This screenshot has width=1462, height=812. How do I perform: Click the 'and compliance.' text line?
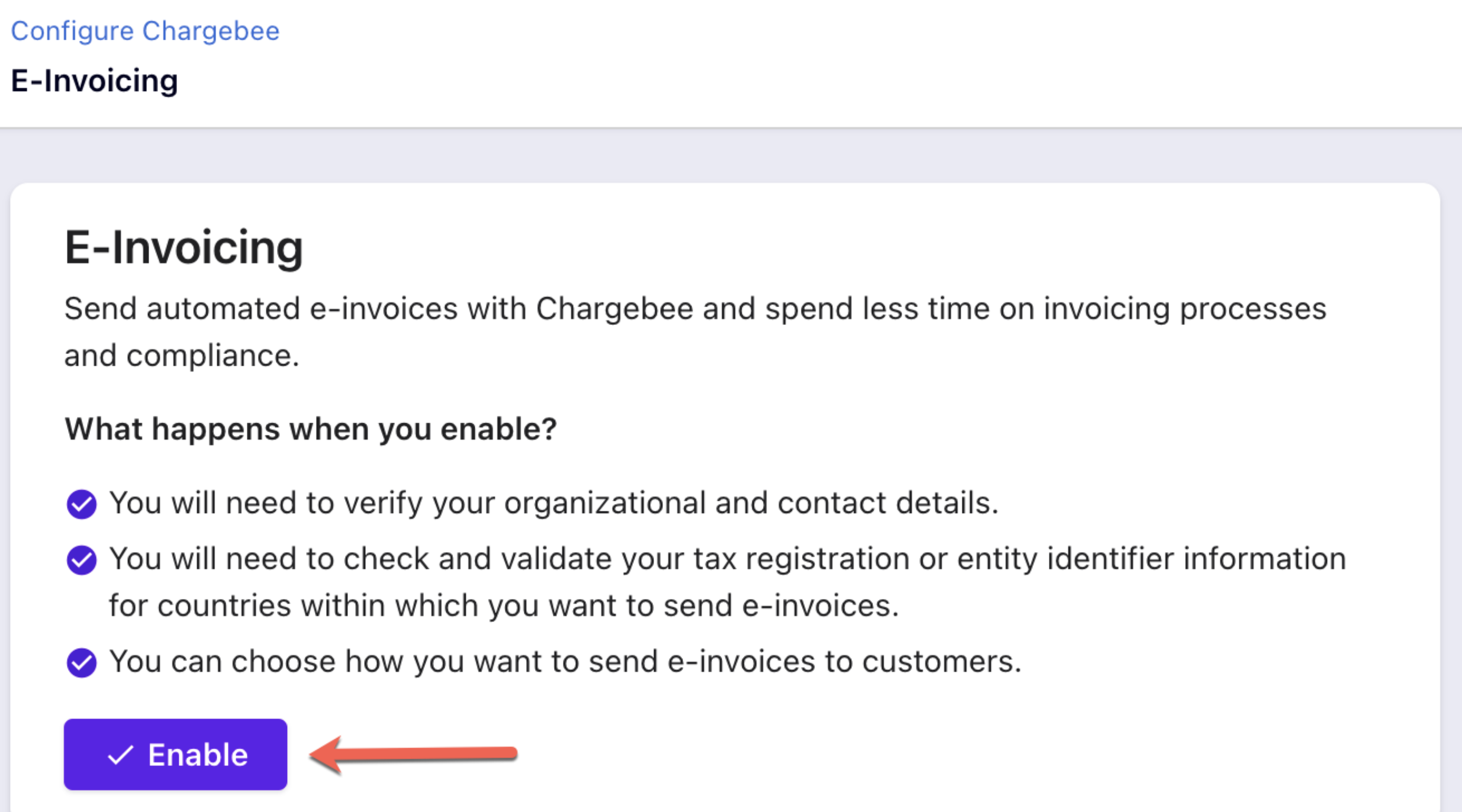182,356
